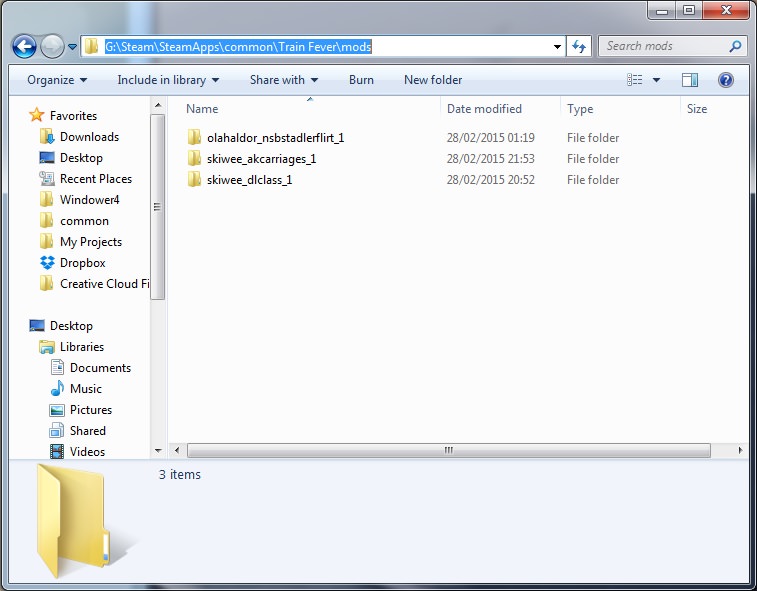Click the skiwee_dlclass_1 folder icon
757x591 pixels.
(194, 179)
